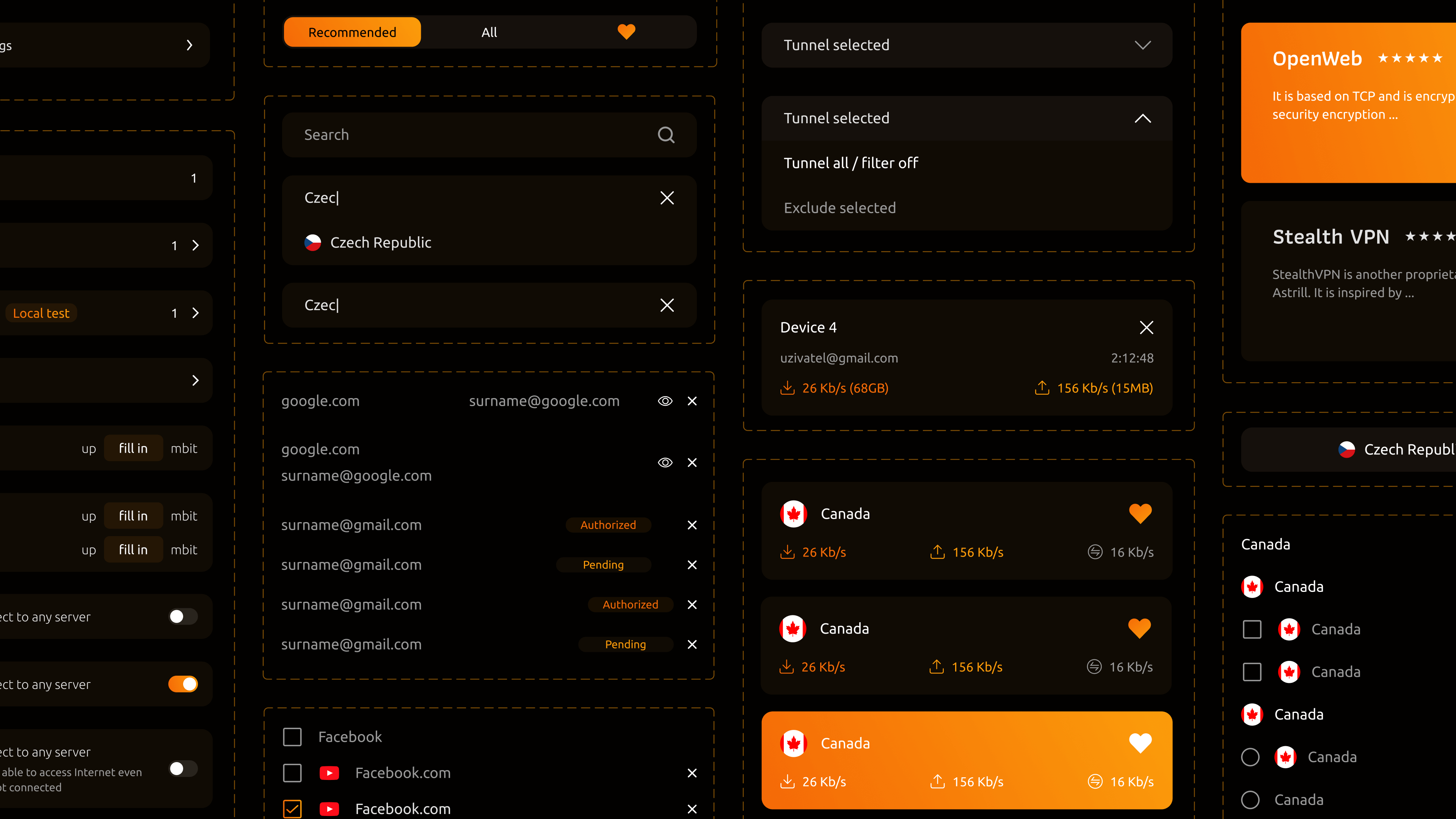Clear the first Czec search field
This screenshot has width=1456, height=819.
pyautogui.click(x=667, y=198)
